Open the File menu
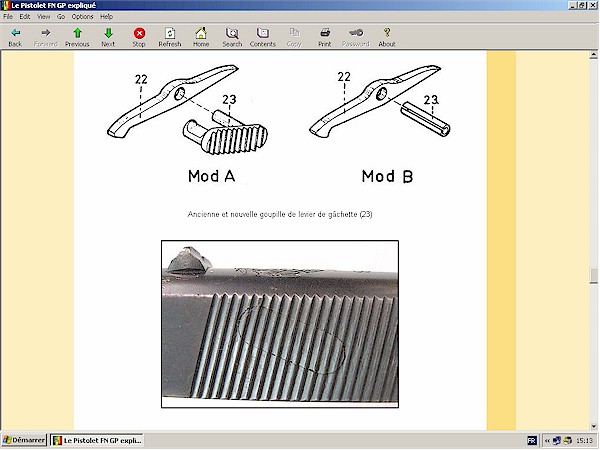The image size is (600, 450). (x=9, y=17)
